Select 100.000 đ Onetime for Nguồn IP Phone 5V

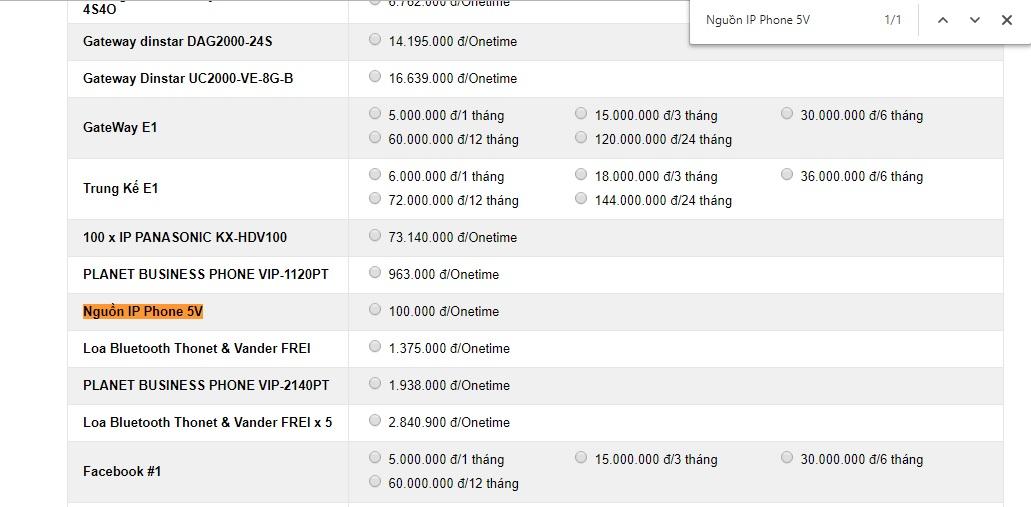pos(375,309)
